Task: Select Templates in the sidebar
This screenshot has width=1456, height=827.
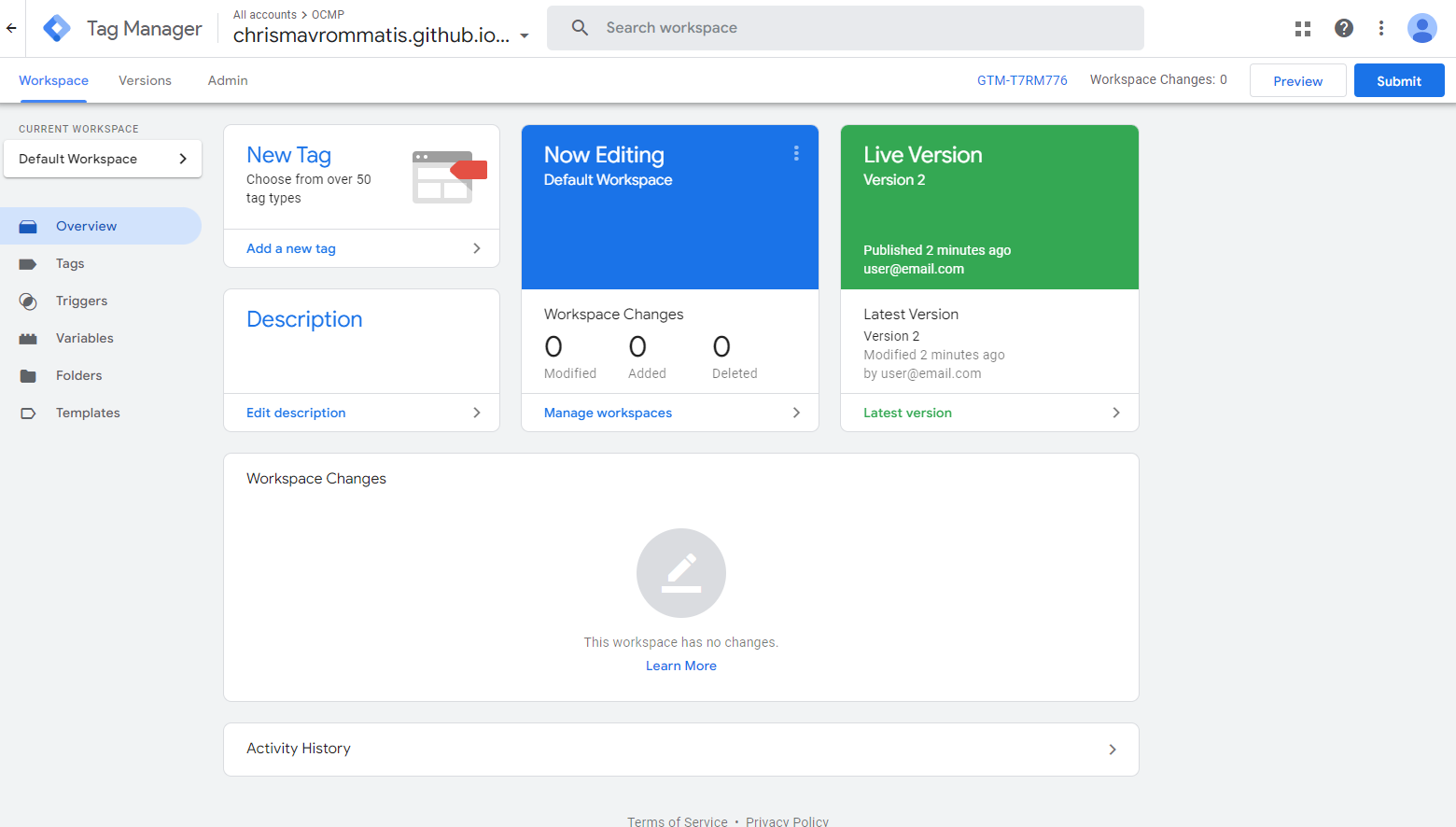Action: [101, 413]
